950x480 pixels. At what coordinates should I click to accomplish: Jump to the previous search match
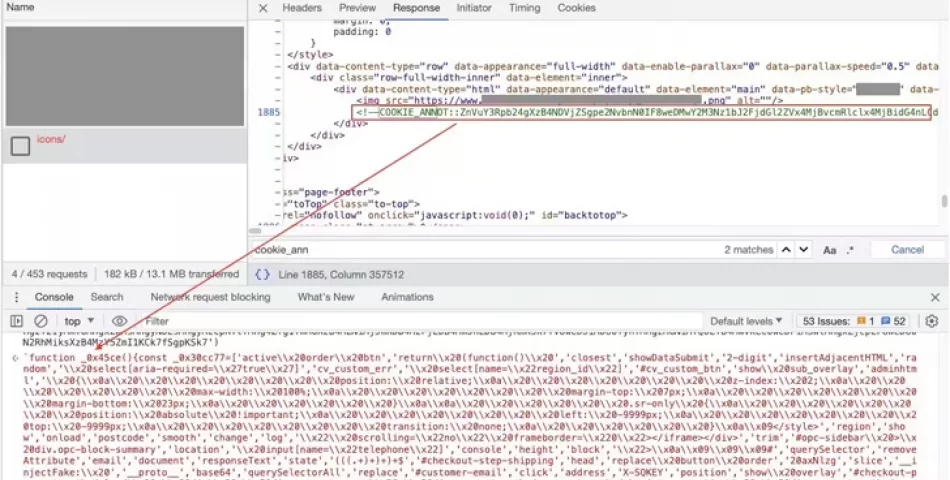click(x=786, y=250)
